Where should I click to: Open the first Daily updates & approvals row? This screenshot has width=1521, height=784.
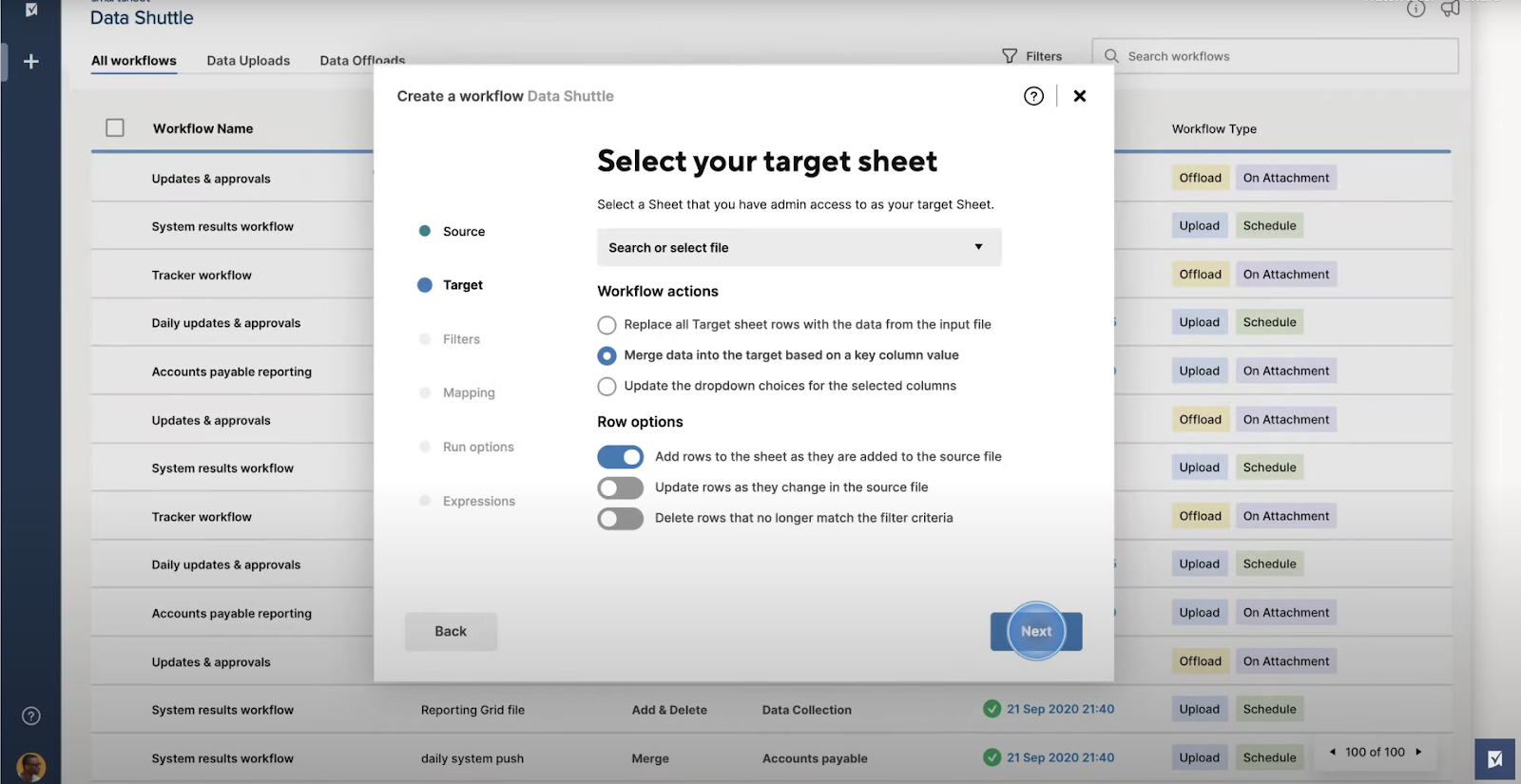[226, 323]
